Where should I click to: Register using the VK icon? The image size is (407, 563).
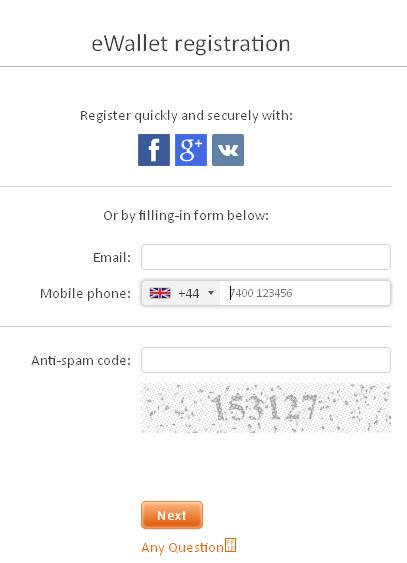coord(228,150)
